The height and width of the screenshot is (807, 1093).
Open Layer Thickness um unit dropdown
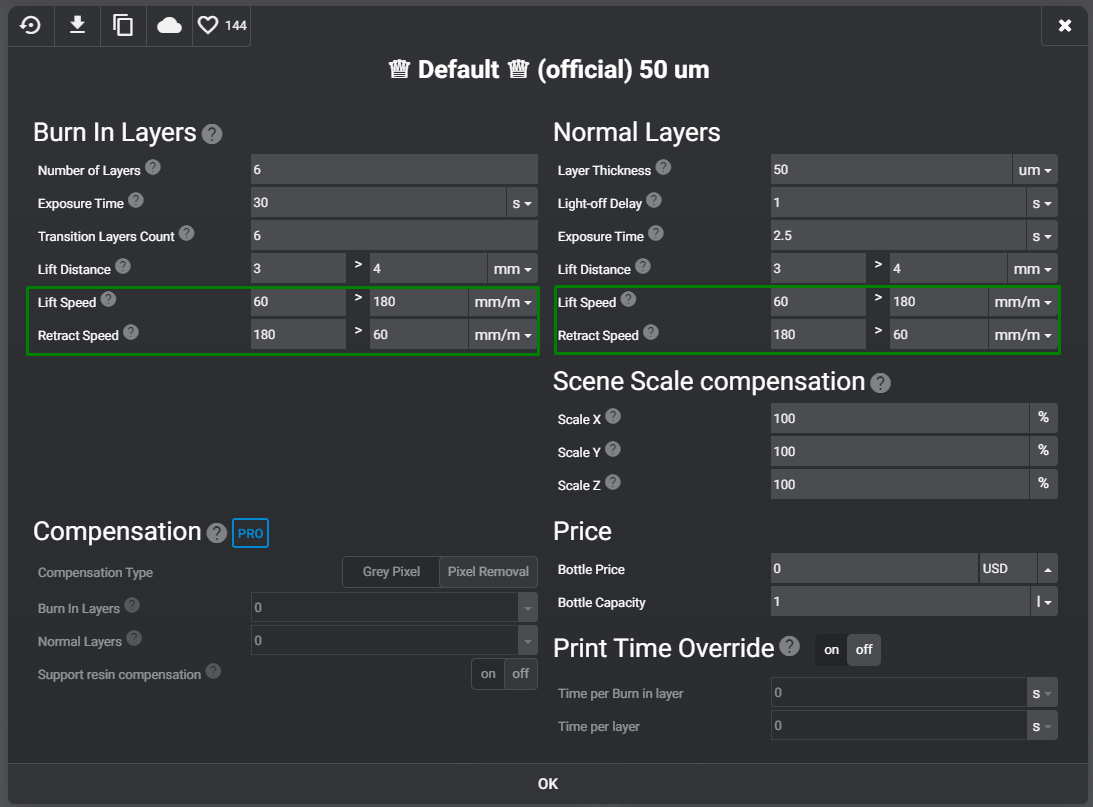tap(1035, 170)
